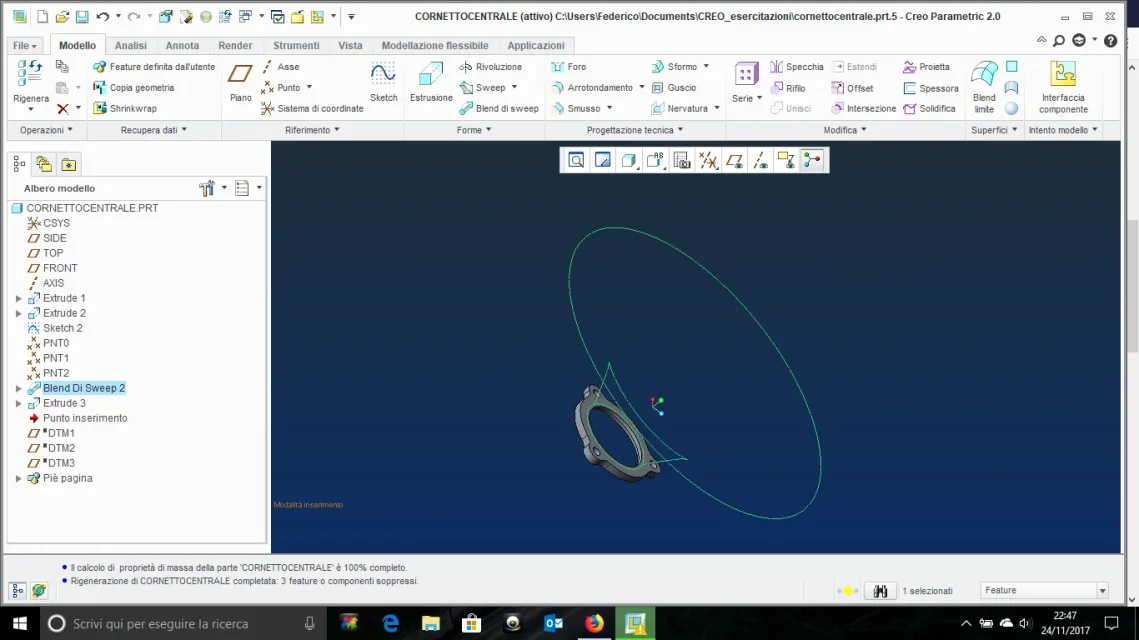Select the Specchia mirror tool
The height and width of the screenshot is (640, 1139).
797,67
